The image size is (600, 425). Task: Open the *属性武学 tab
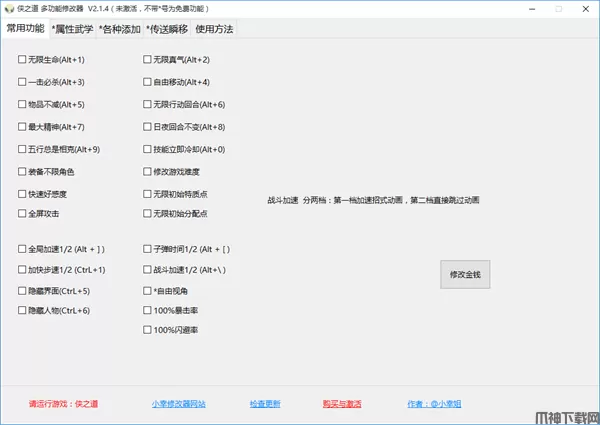tap(72, 29)
